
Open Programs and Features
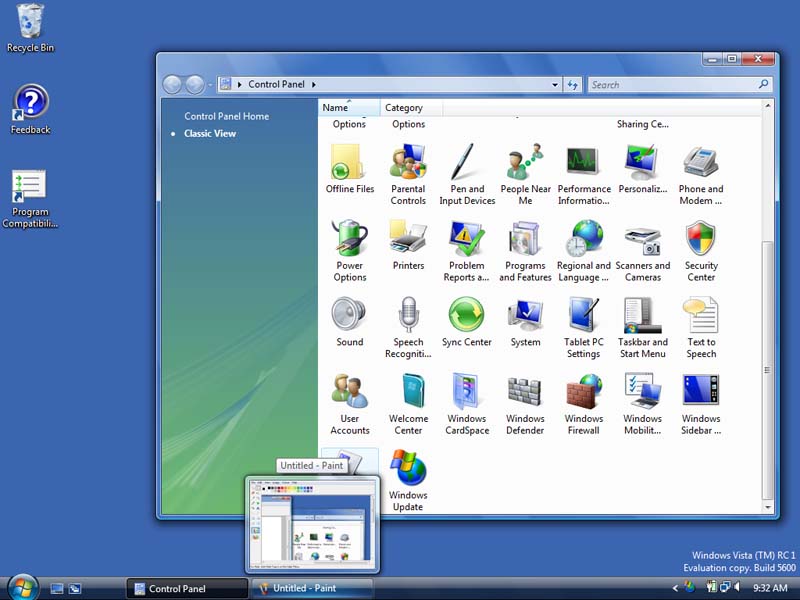[526, 251]
